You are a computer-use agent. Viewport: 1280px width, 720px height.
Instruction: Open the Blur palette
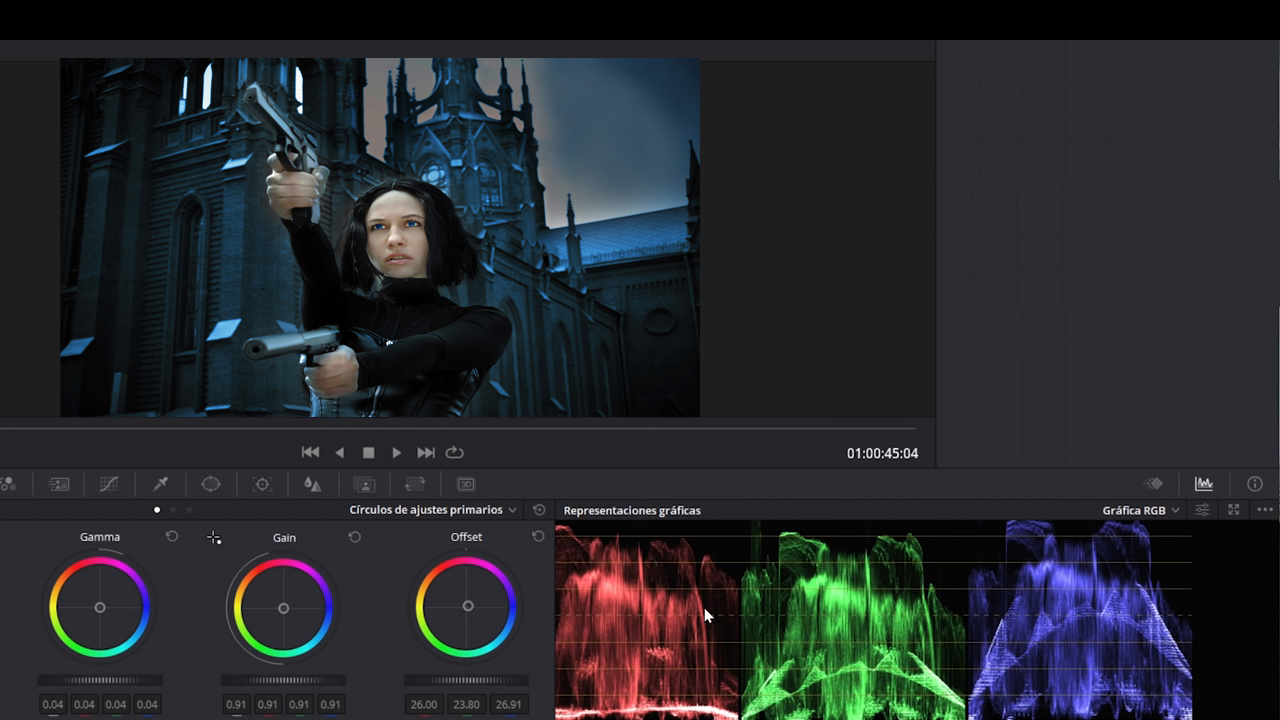pyautogui.click(x=312, y=484)
